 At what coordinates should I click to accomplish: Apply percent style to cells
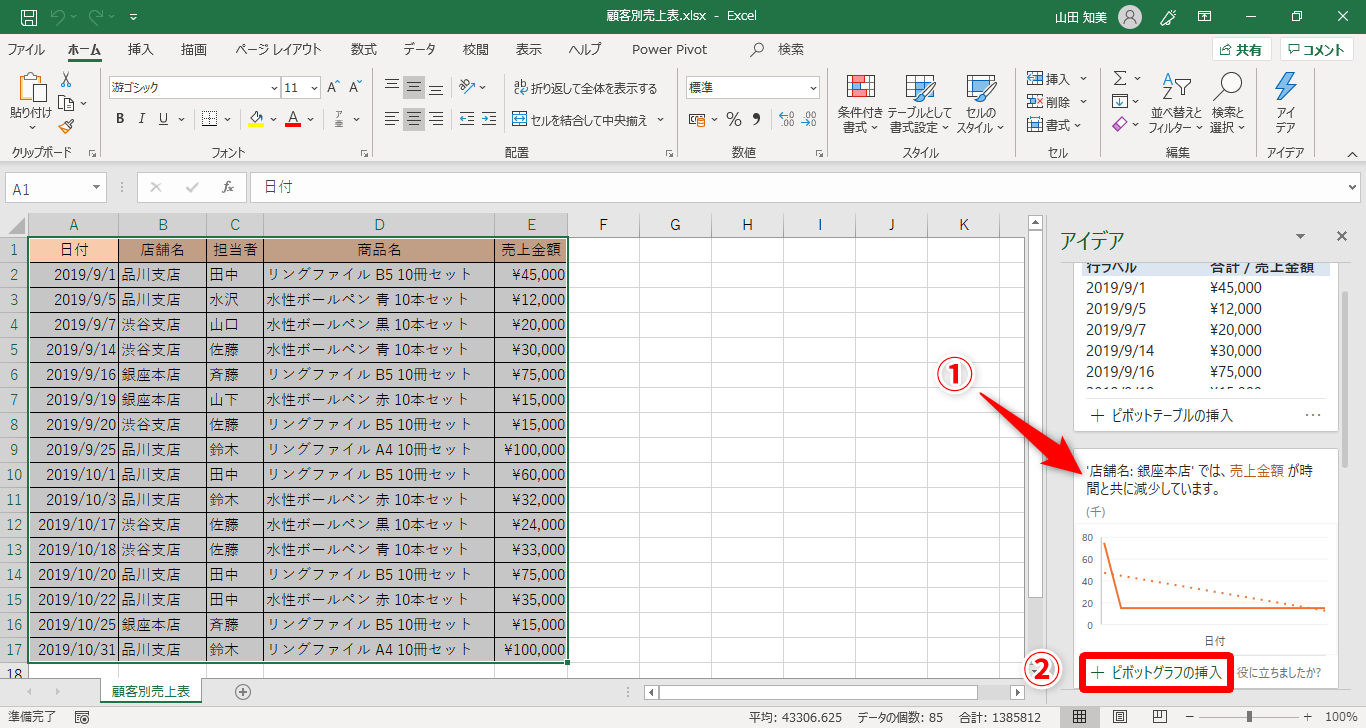click(733, 120)
